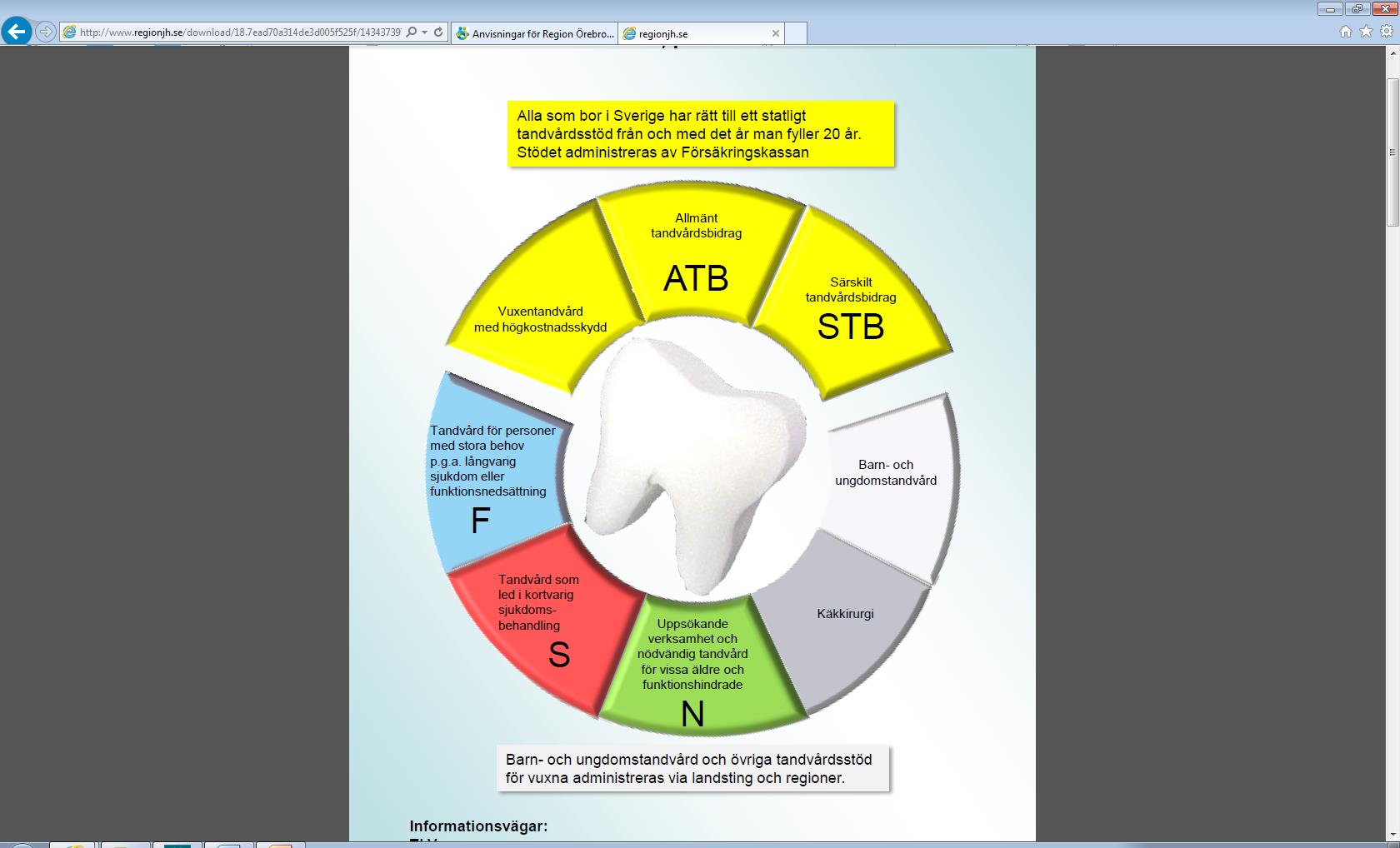Select the regionjh.se URL in the address bar

[240, 32]
